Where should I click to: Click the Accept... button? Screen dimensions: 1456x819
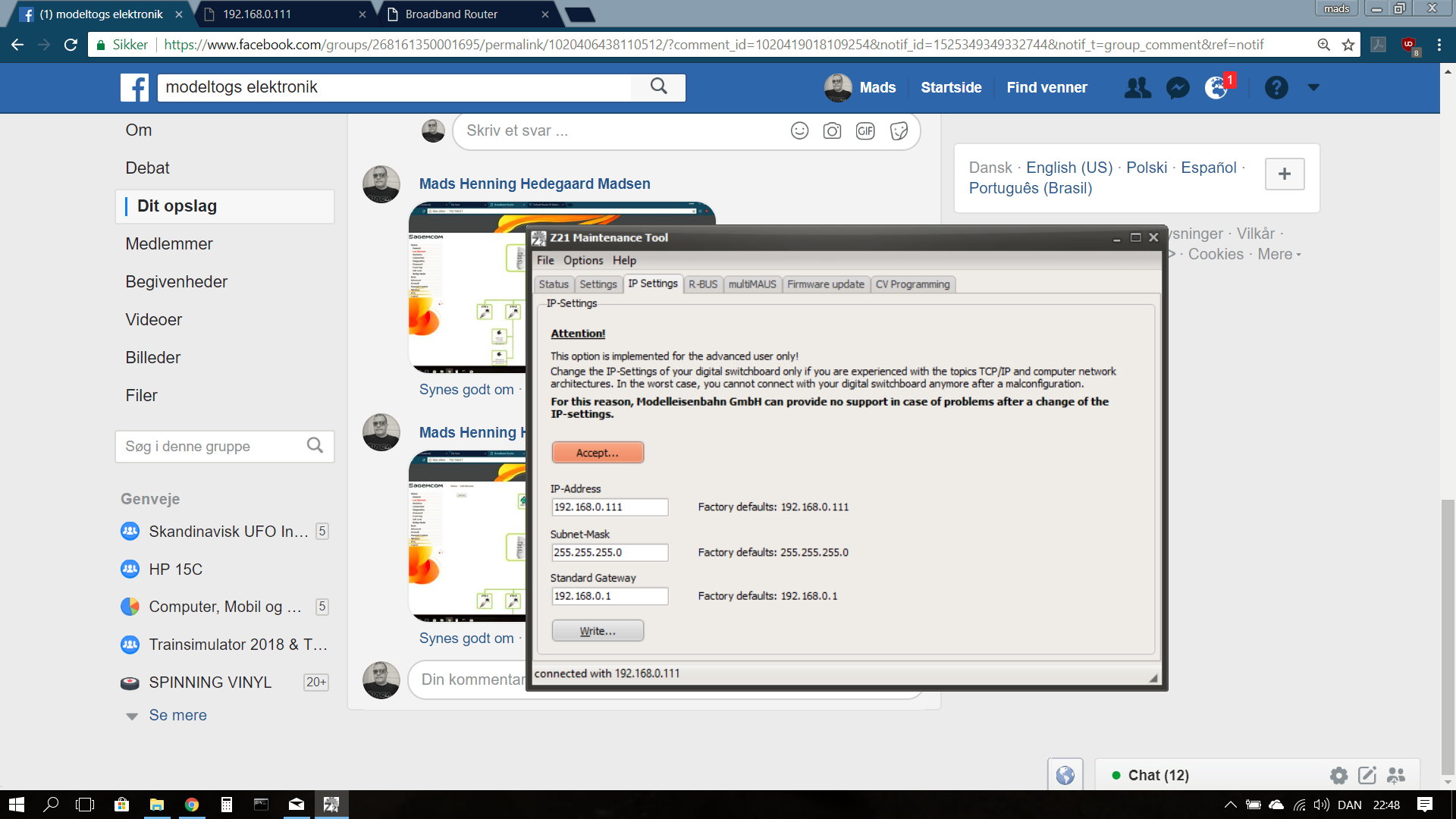coord(598,453)
